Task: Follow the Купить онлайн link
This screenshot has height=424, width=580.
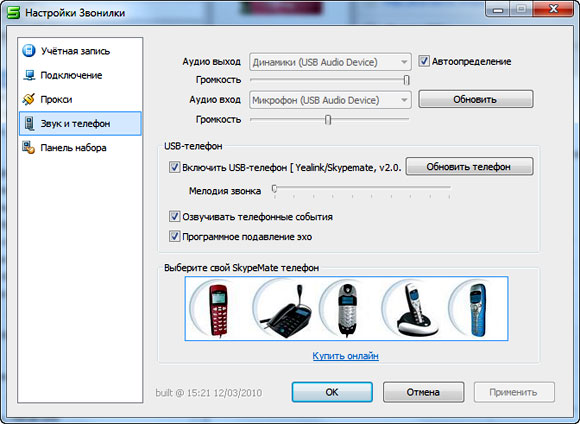Action: click(345, 356)
